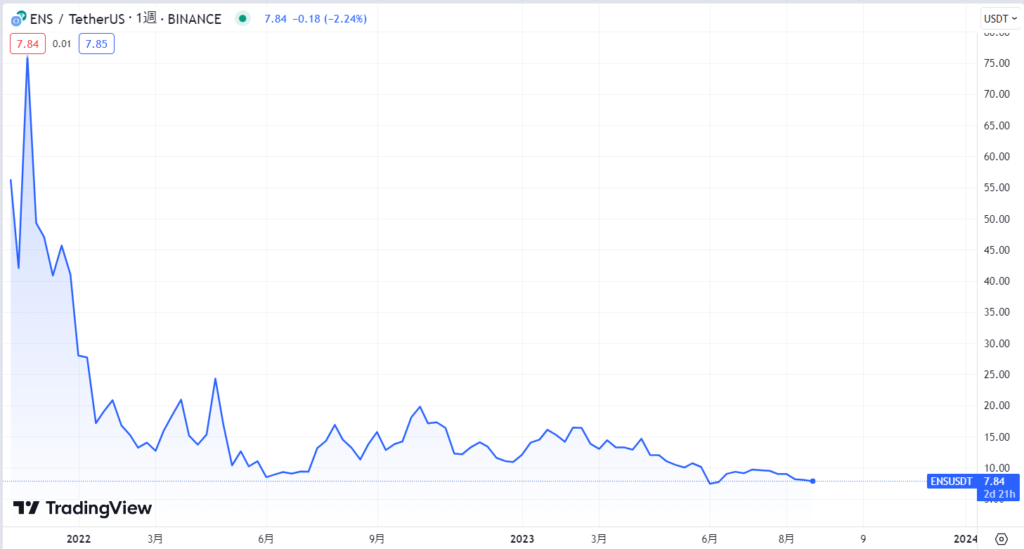
Task: Click the 2022 time axis label
Action: point(78,539)
